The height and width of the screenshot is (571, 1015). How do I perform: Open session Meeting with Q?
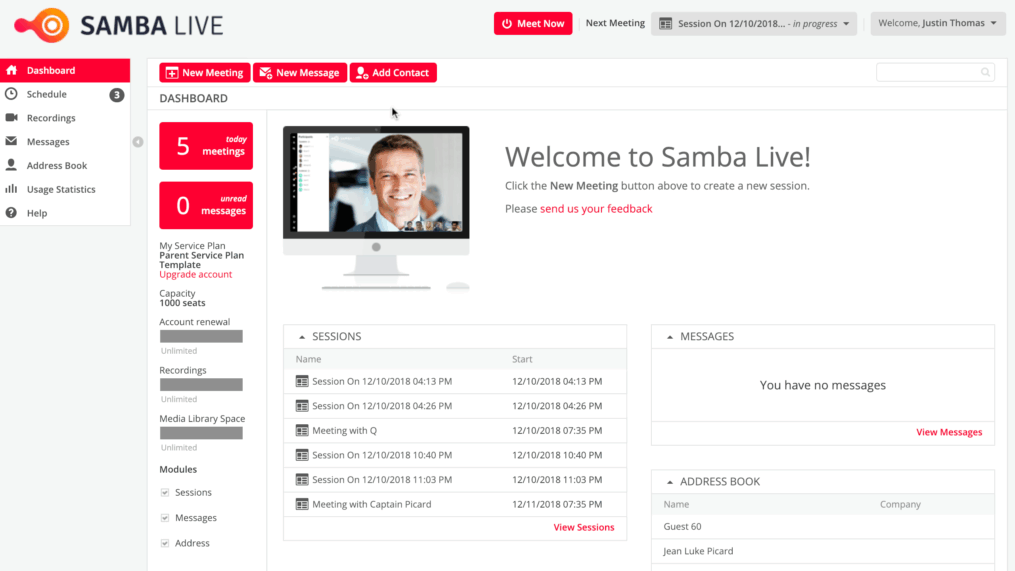pyautogui.click(x=344, y=431)
